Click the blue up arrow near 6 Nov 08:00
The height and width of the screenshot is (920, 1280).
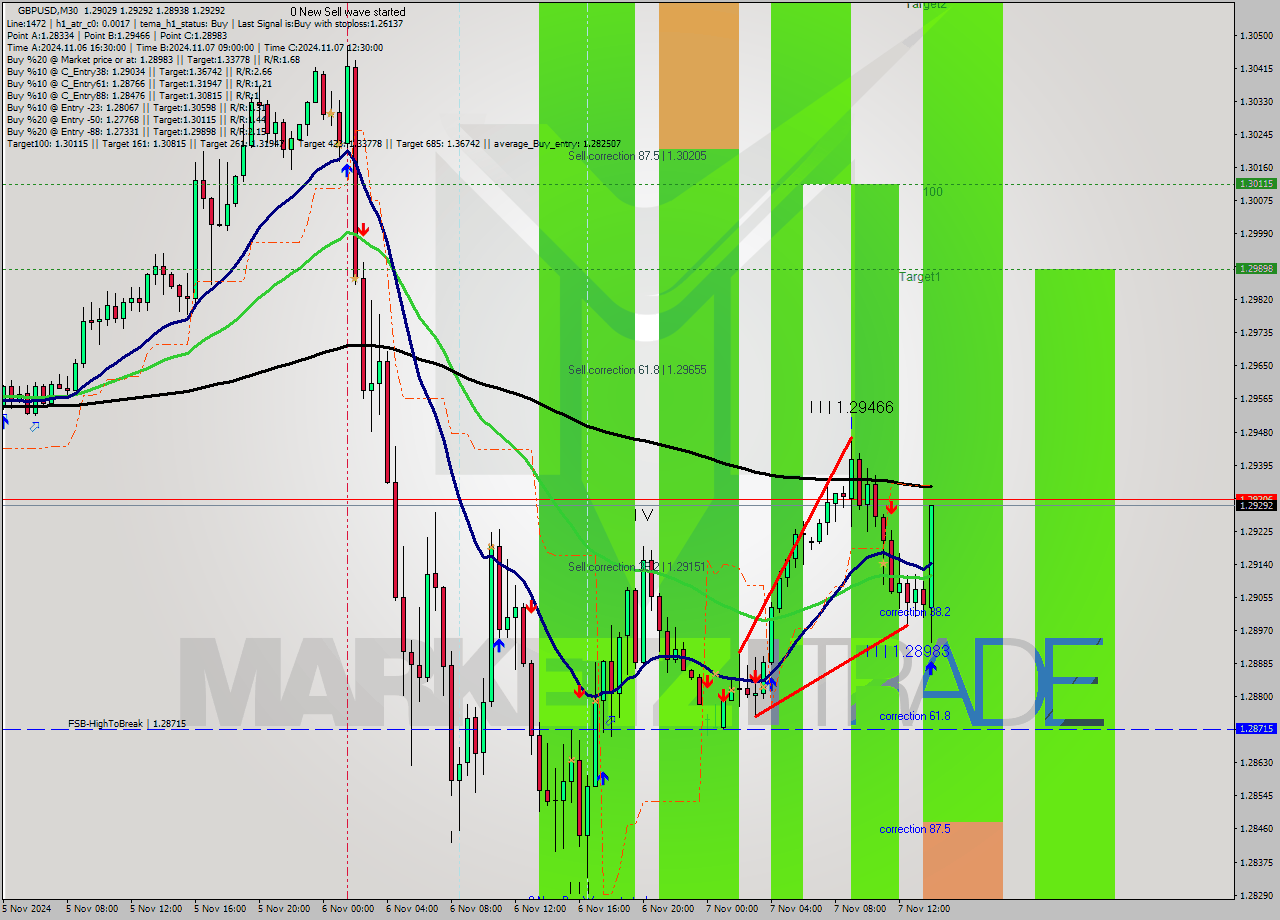tap(498, 646)
